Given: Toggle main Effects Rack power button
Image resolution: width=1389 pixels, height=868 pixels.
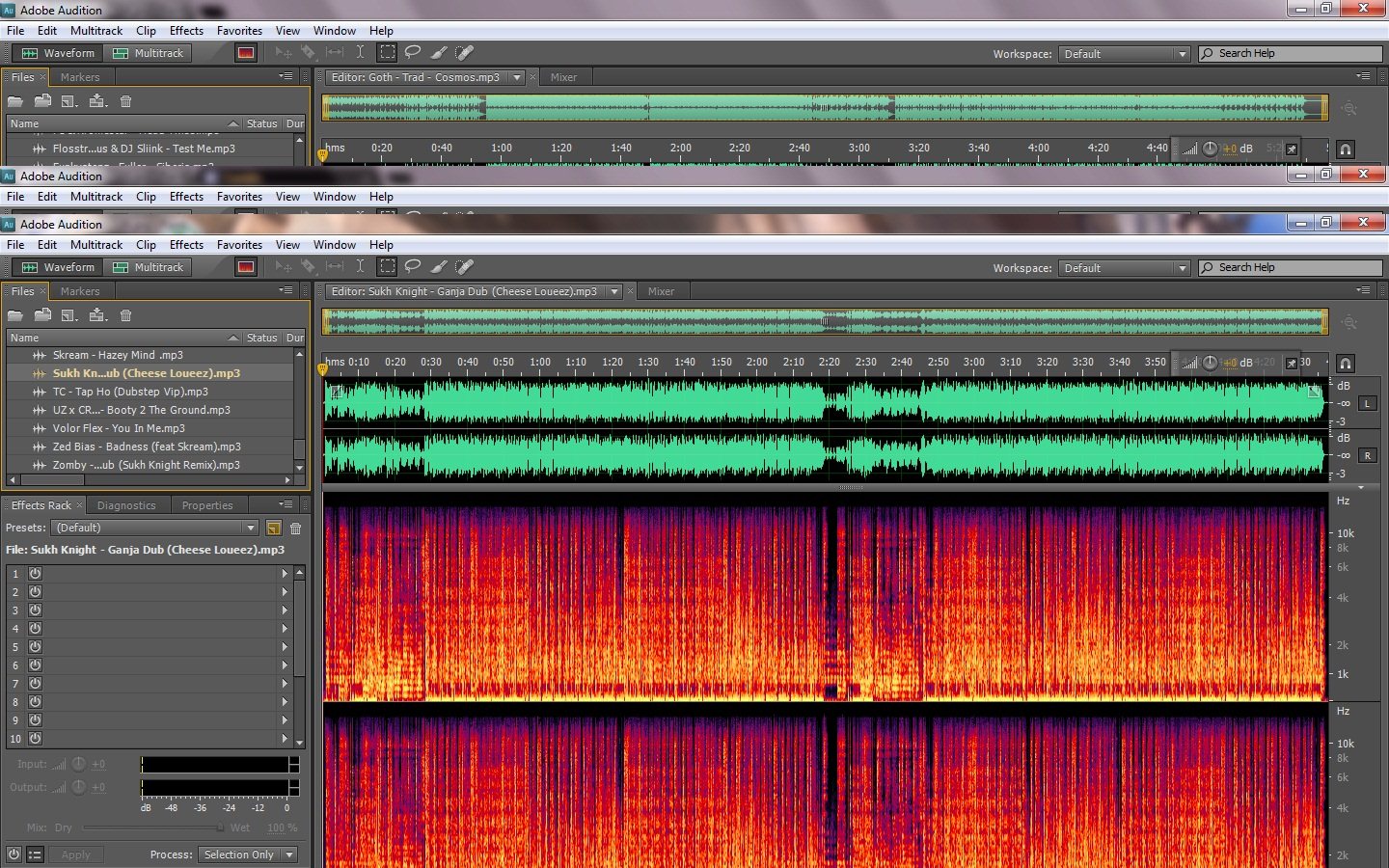Looking at the screenshot, I should [14, 854].
